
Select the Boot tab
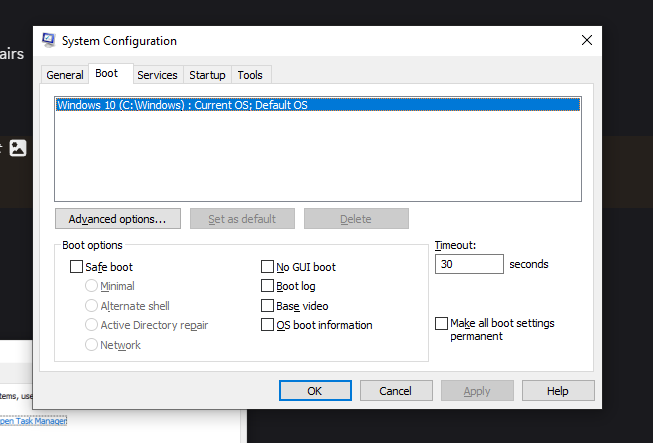pos(106,74)
